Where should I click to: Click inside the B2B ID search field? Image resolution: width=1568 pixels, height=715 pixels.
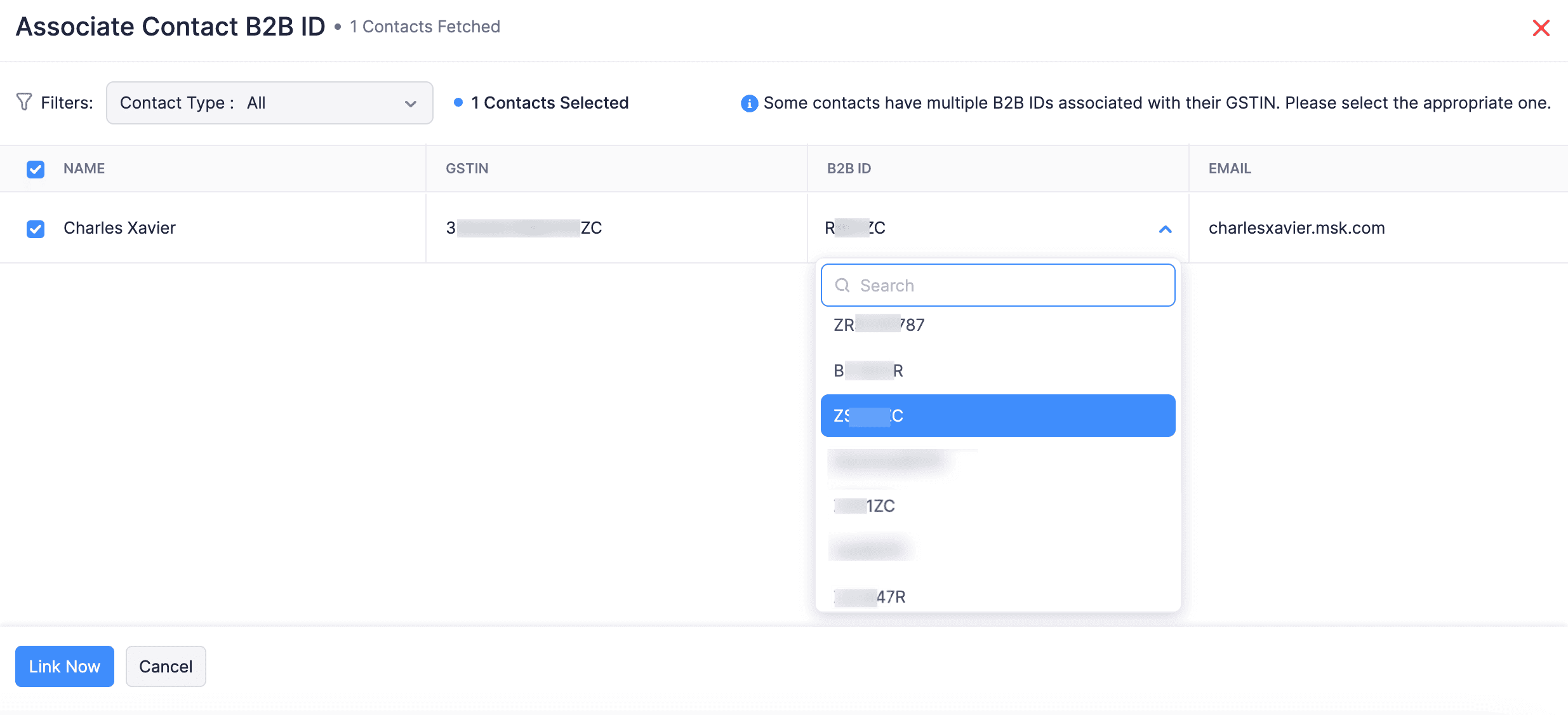click(997, 285)
